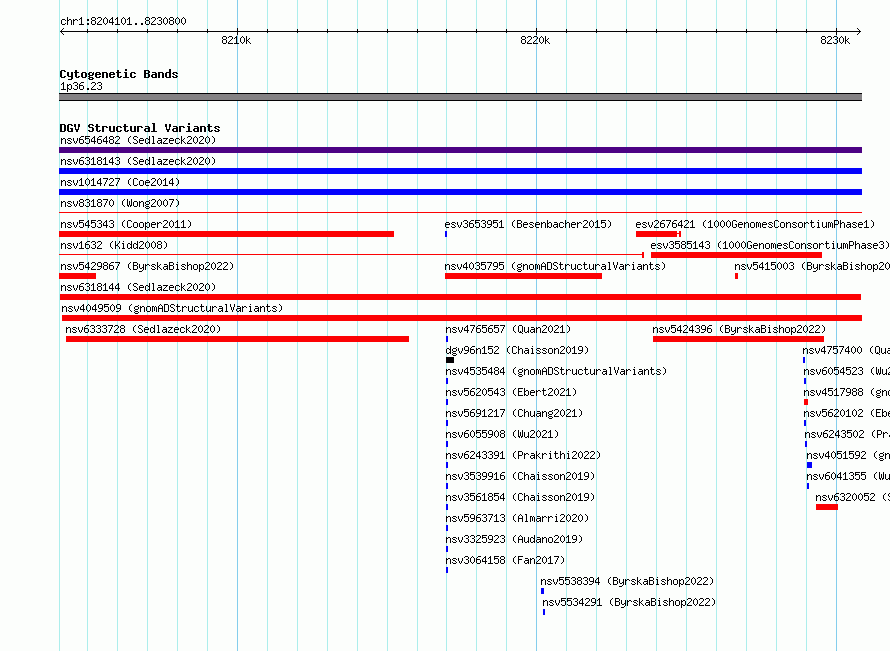Screen dimensions: 890x651
Task: Open the nsv6243502 variant label
Action: 847,434
